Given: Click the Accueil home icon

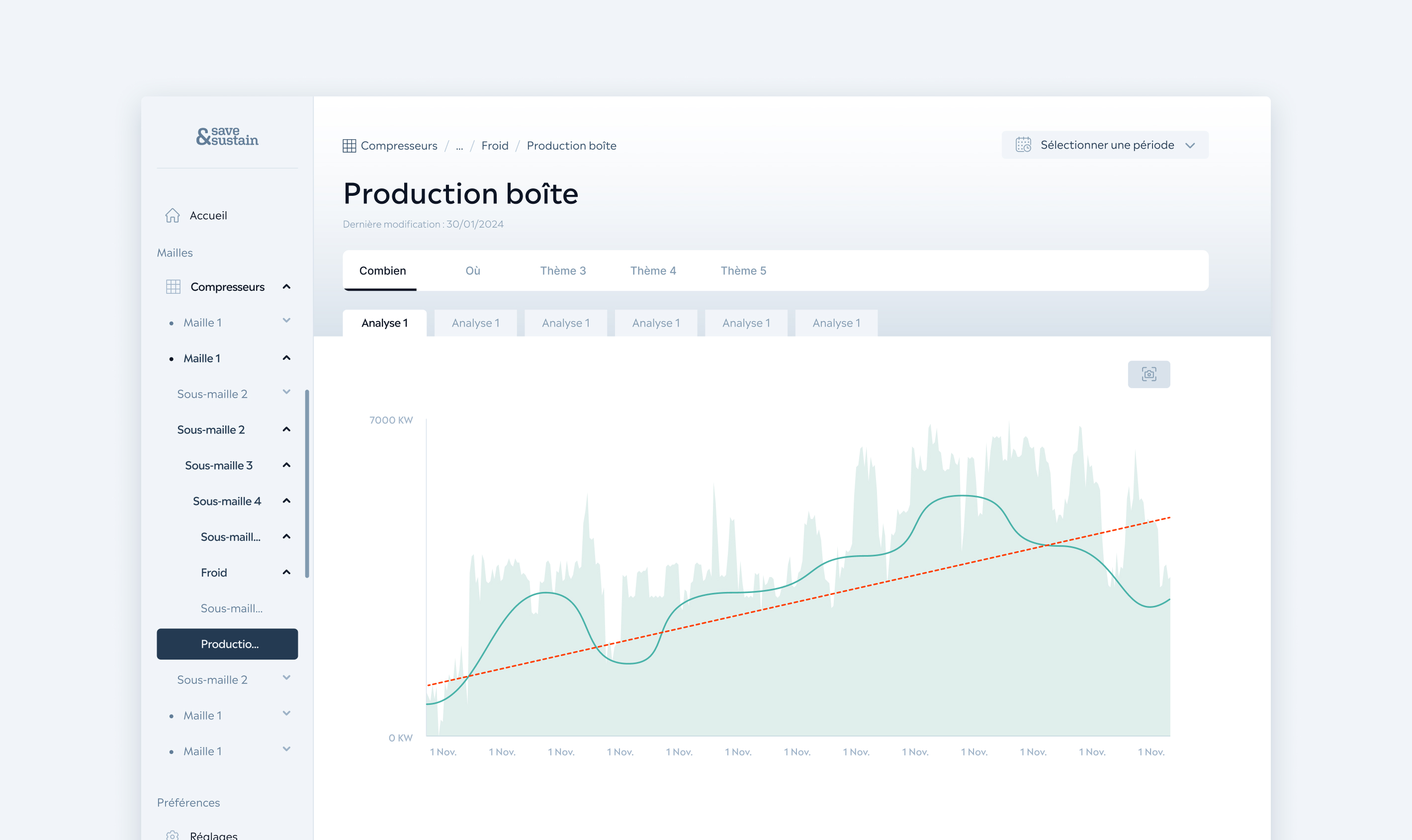Looking at the screenshot, I should pos(172,216).
